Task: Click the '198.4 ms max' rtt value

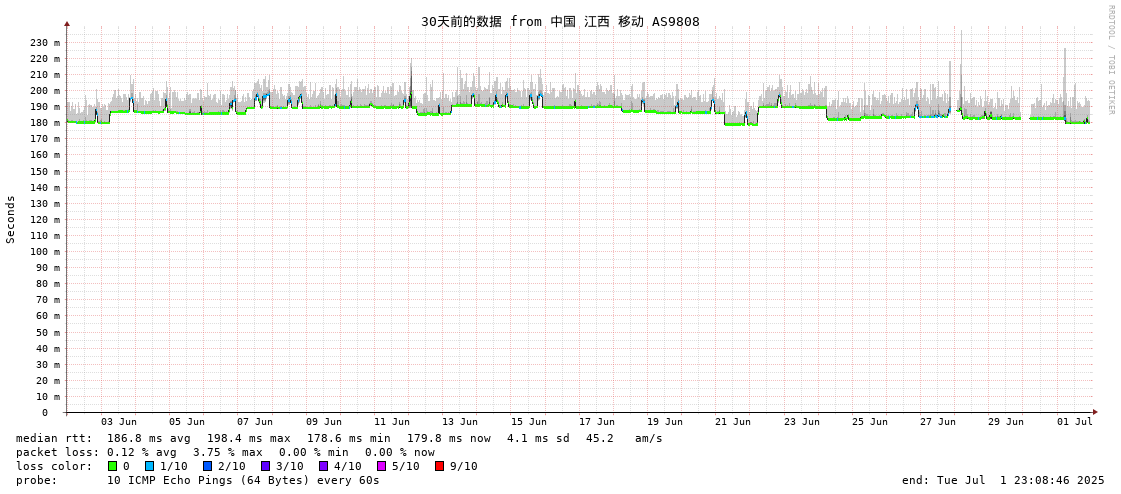Action: [249, 438]
